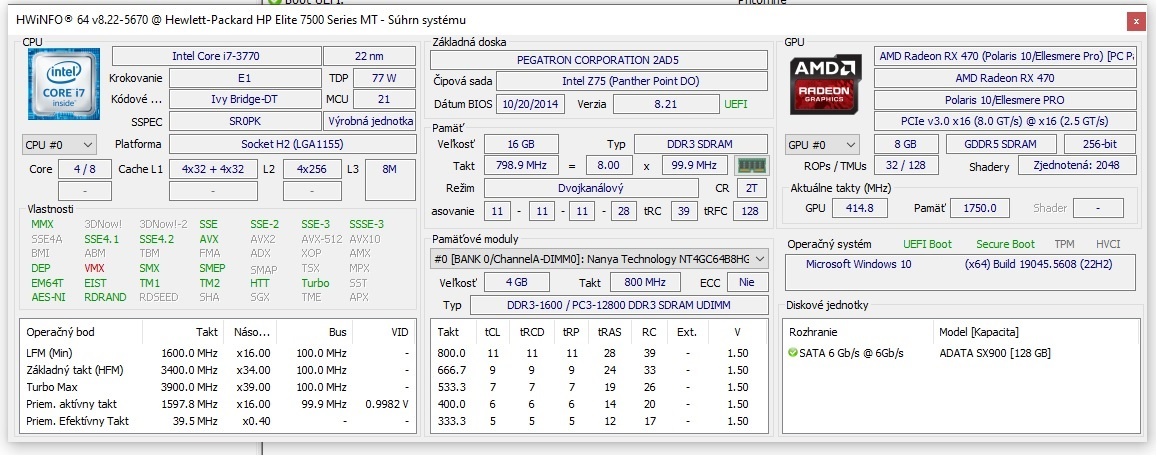Click the ROPs / TMUs 32 / 128 field
The height and width of the screenshot is (456, 1157).
906,165
